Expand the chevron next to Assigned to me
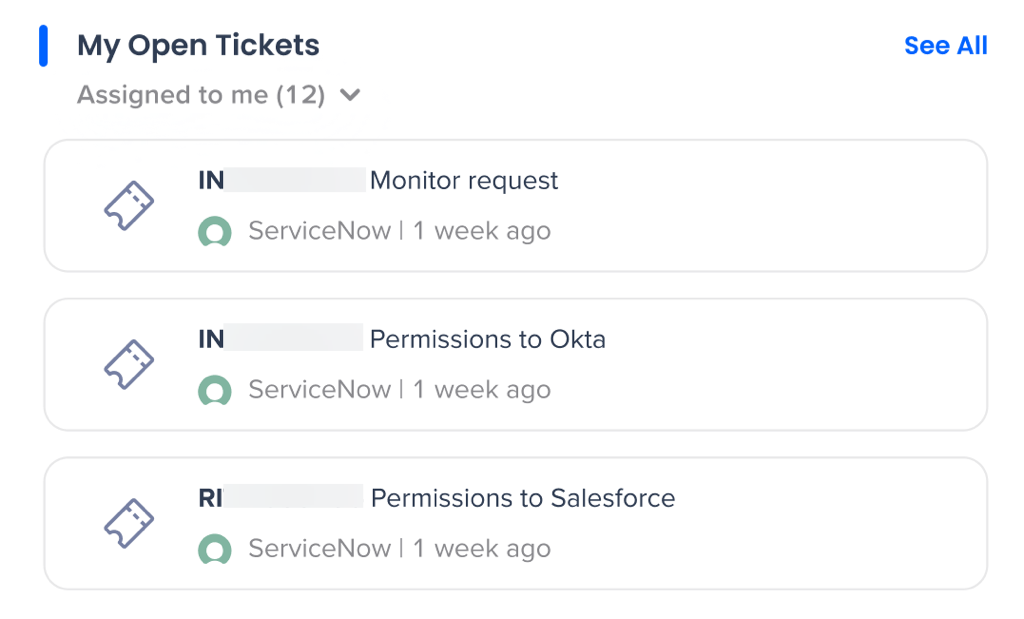Viewport: 1024px width, 619px height. click(349, 96)
